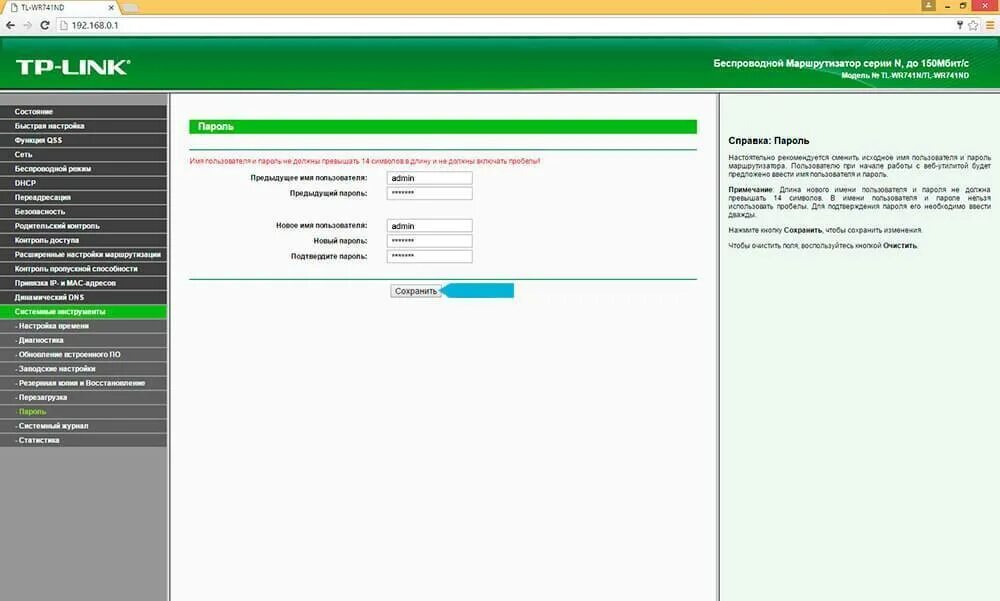Close the TL-WR741ND browser tab
1000x601 pixels.
coord(111,8)
